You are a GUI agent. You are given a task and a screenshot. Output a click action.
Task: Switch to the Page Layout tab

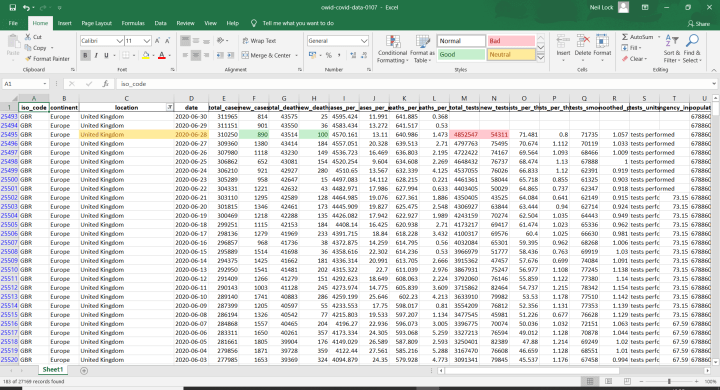coord(96,23)
